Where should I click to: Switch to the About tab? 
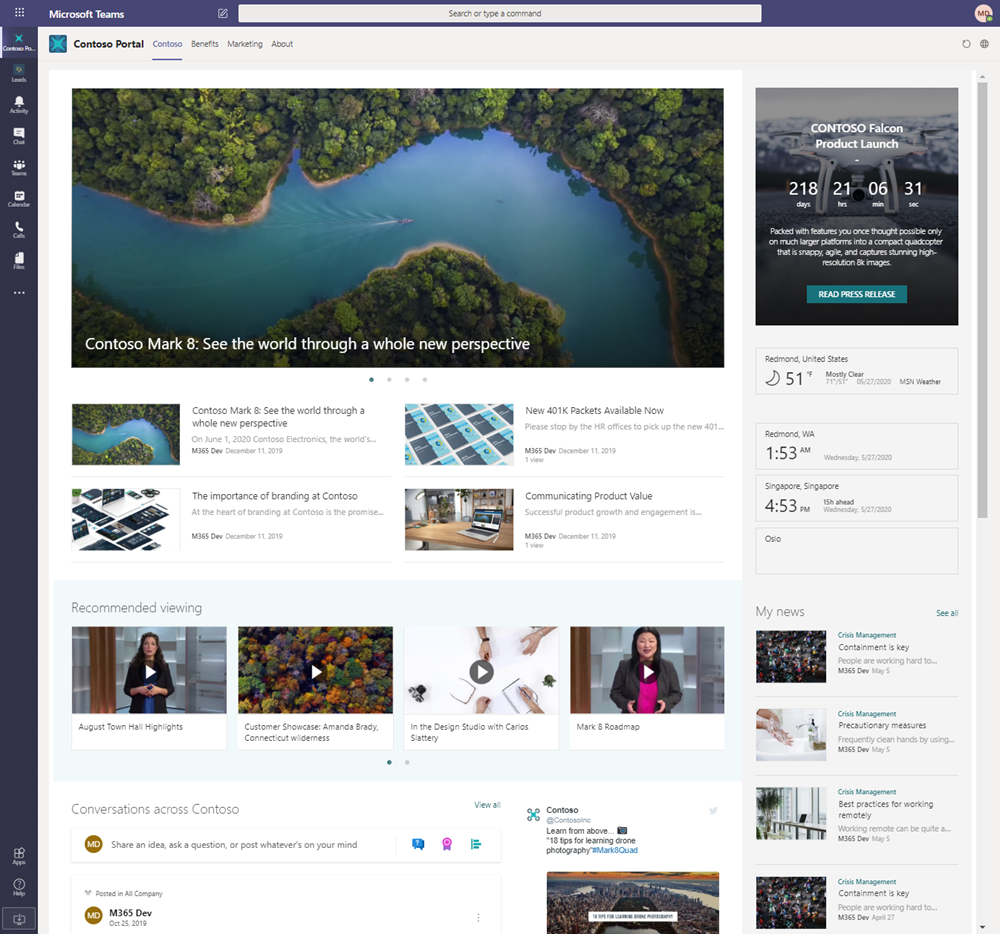point(282,44)
